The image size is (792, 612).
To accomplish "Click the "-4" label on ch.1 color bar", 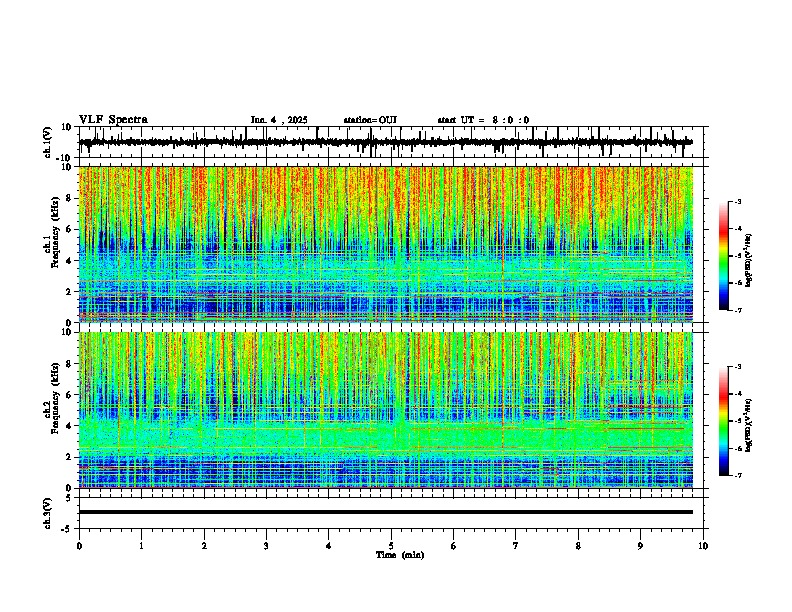I will (x=738, y=229).
